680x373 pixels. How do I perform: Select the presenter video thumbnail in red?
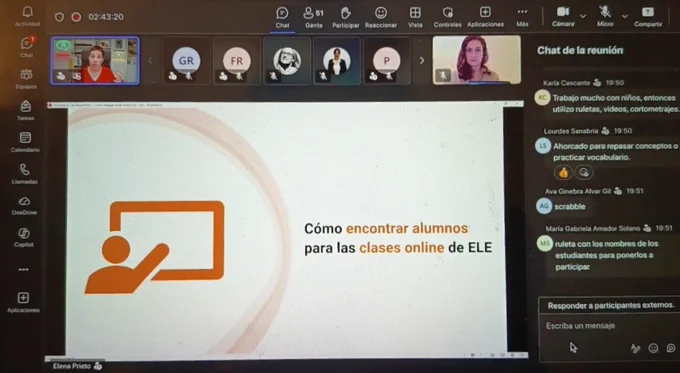coord(95,61)
